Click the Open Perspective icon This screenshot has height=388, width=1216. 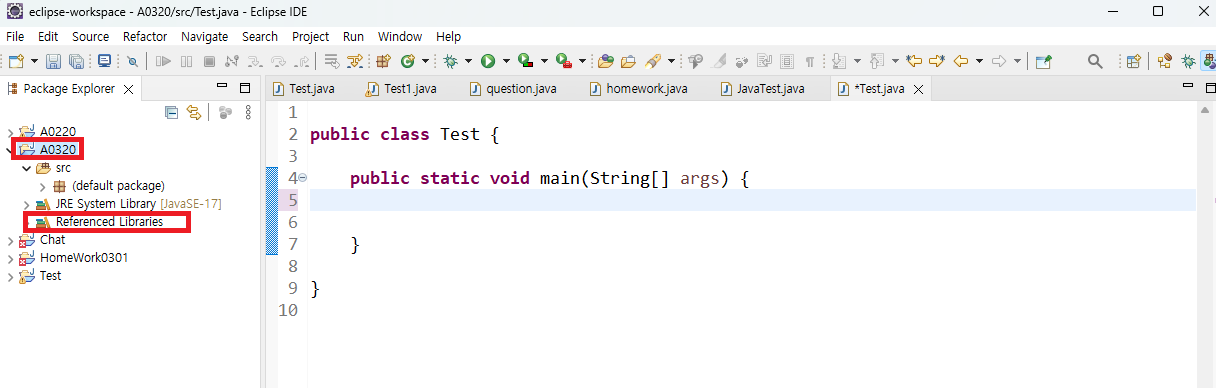point(1133,61)
